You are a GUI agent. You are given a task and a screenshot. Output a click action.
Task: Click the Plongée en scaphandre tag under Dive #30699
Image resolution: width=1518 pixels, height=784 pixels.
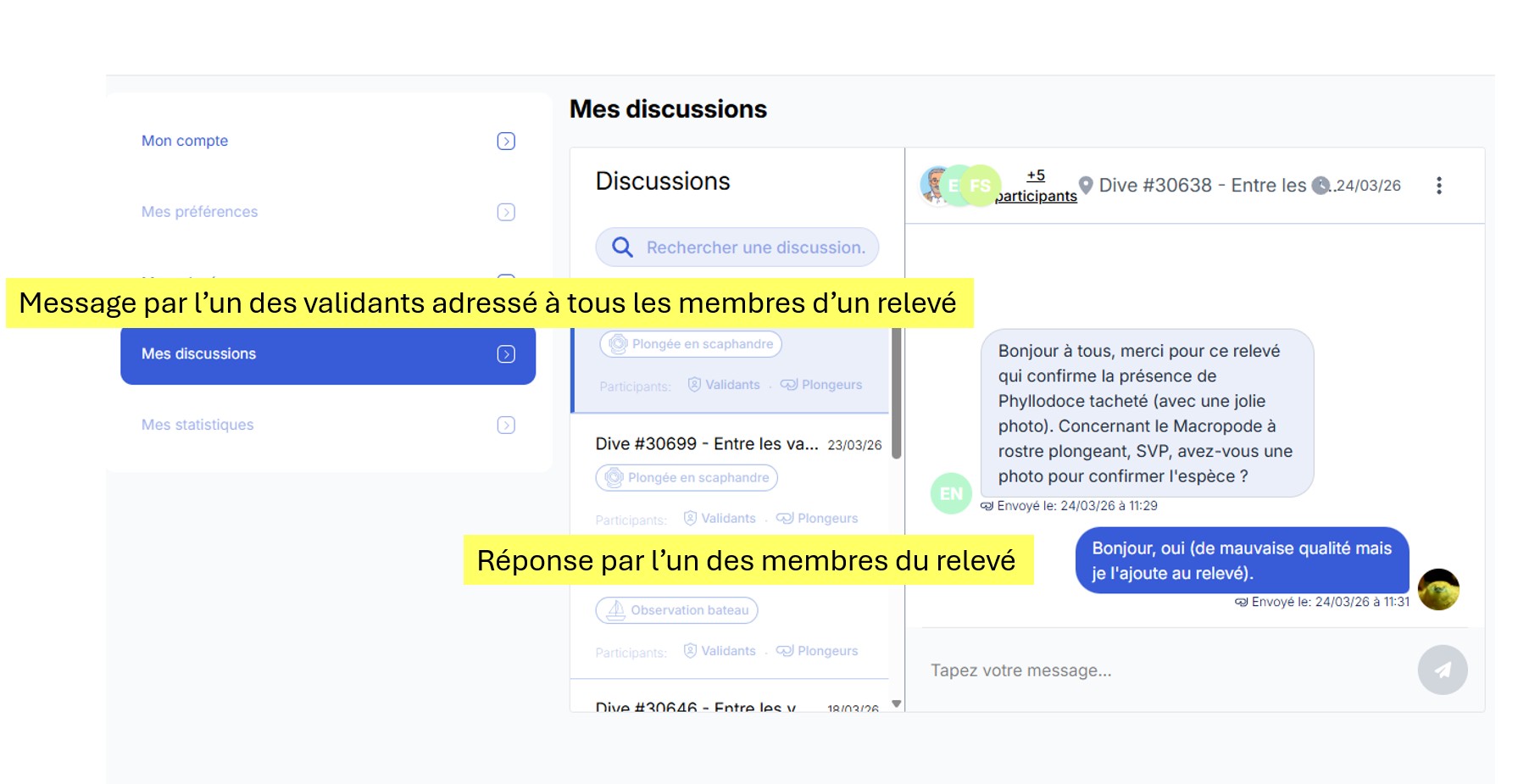click(687, 478)
